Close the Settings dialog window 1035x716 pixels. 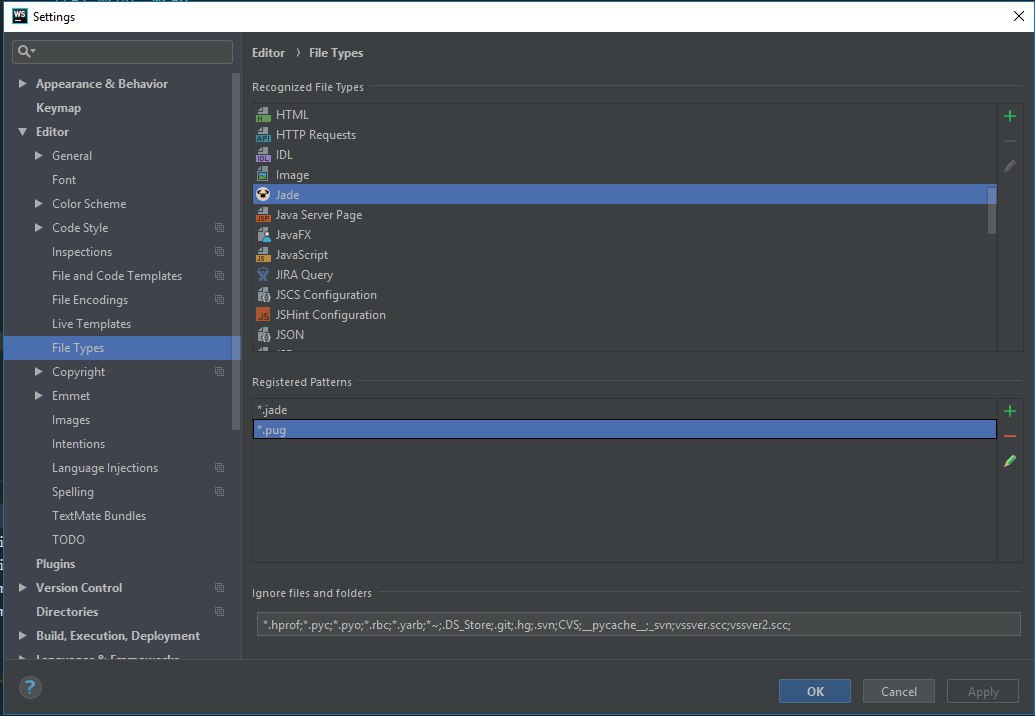1018,16
